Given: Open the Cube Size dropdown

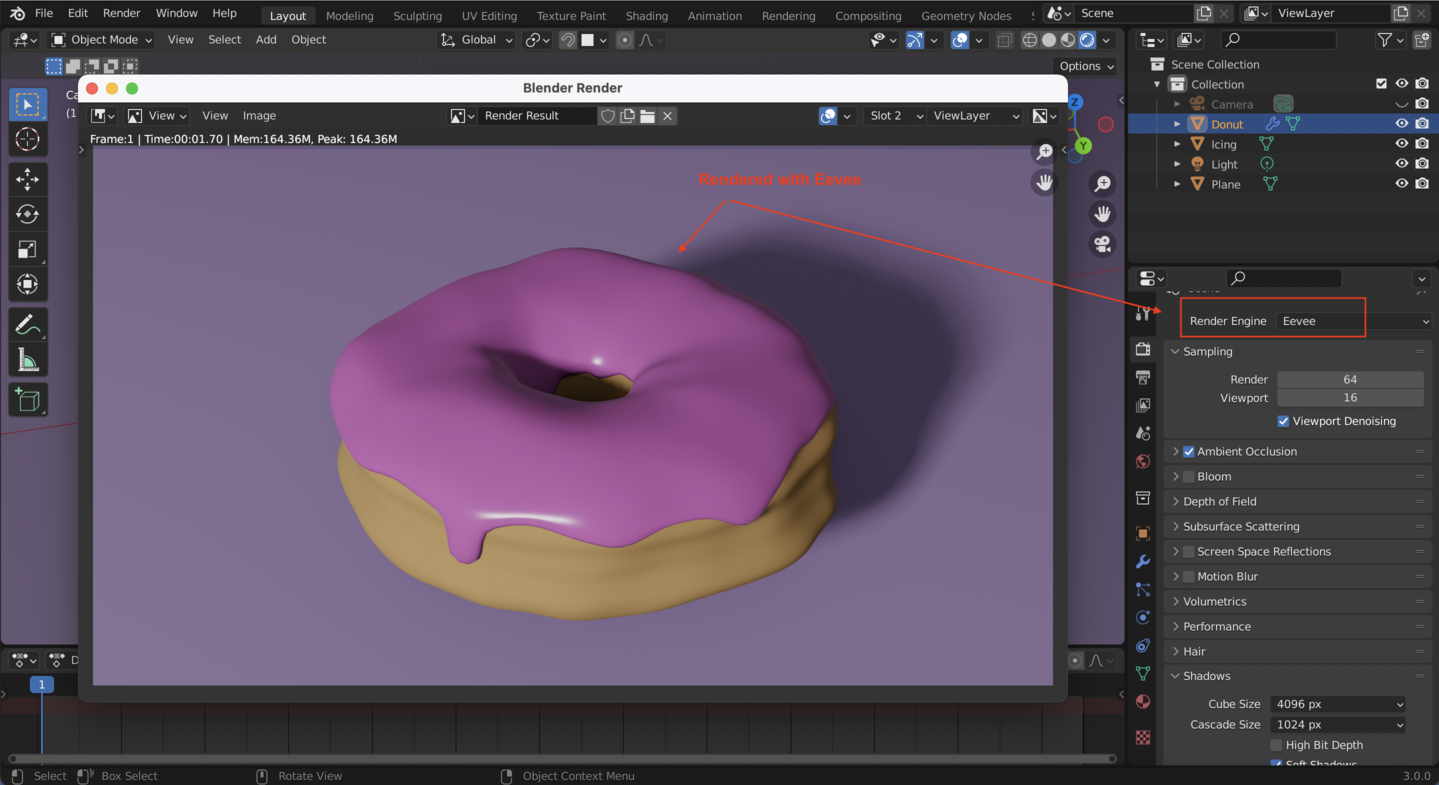Looking at the screenshot, I should point(1337,703).
